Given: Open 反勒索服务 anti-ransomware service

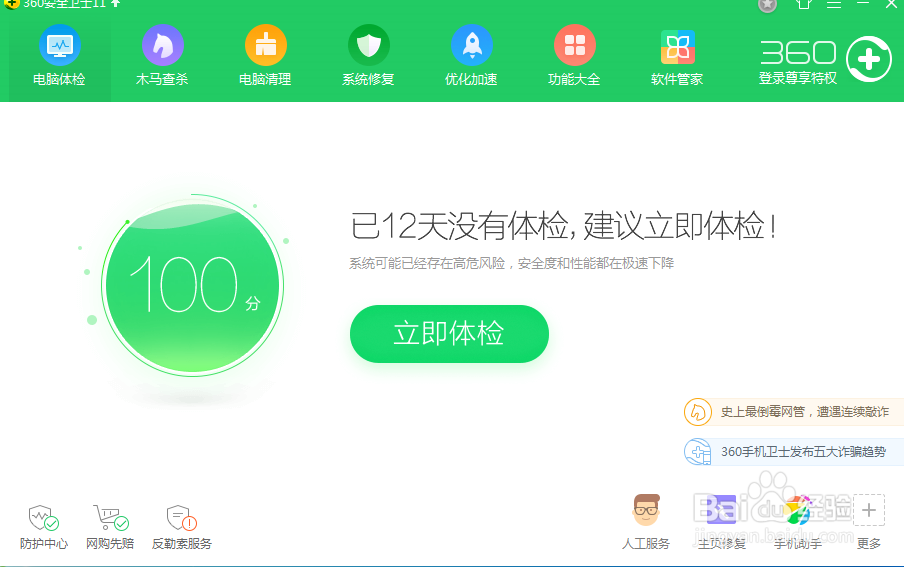Looking at the screenshot, I should [182, 527].
